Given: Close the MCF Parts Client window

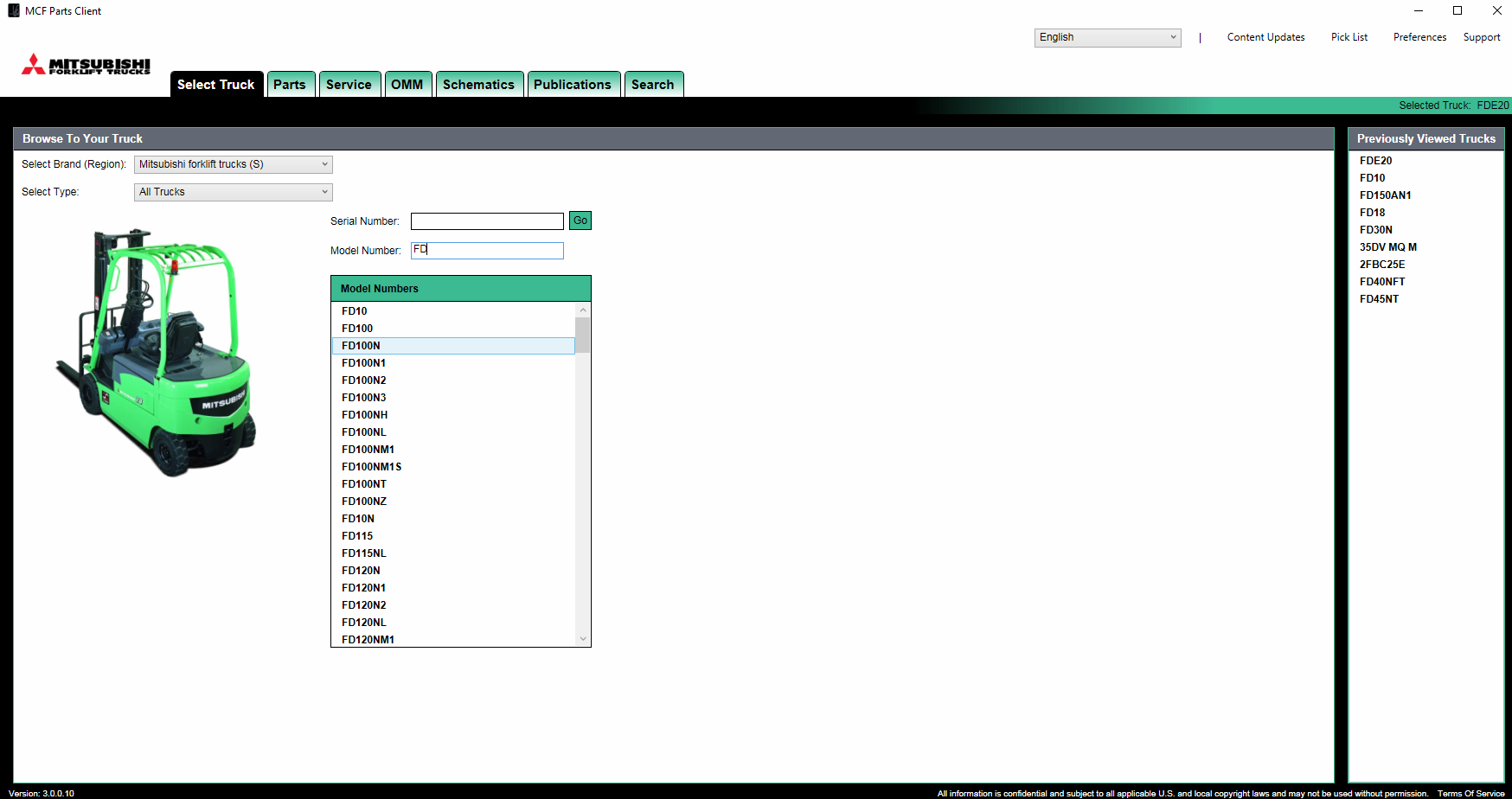Looking at the screenshot, I should (x=1496, y=10).
